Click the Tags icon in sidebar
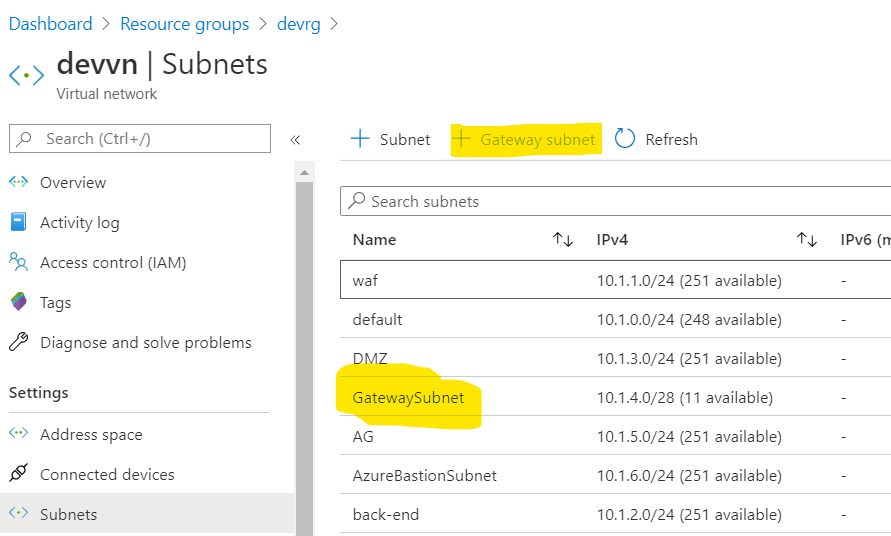The width and height of the screenshot is (891, 536). click(x=18, y=302)
